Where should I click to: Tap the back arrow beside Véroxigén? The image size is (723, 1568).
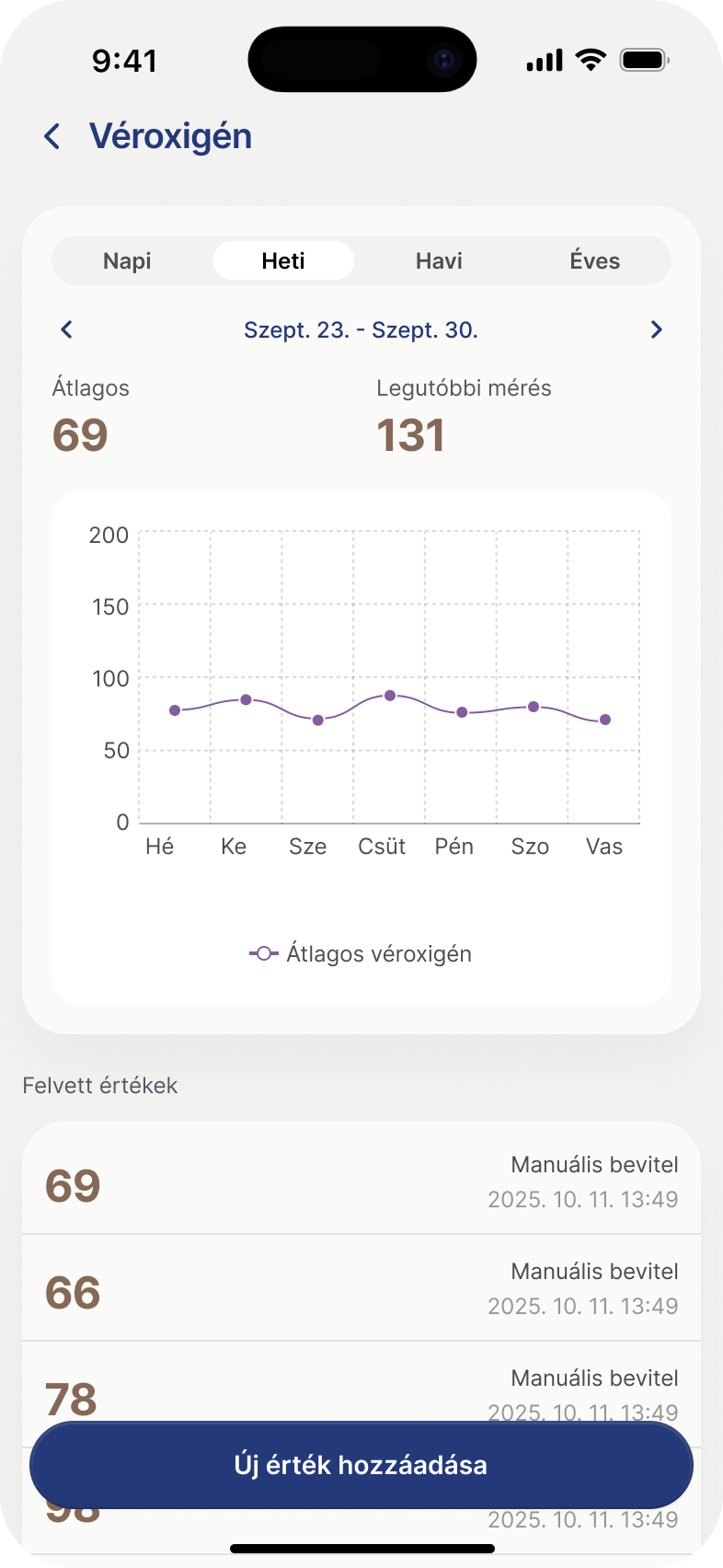click(52, 137)
